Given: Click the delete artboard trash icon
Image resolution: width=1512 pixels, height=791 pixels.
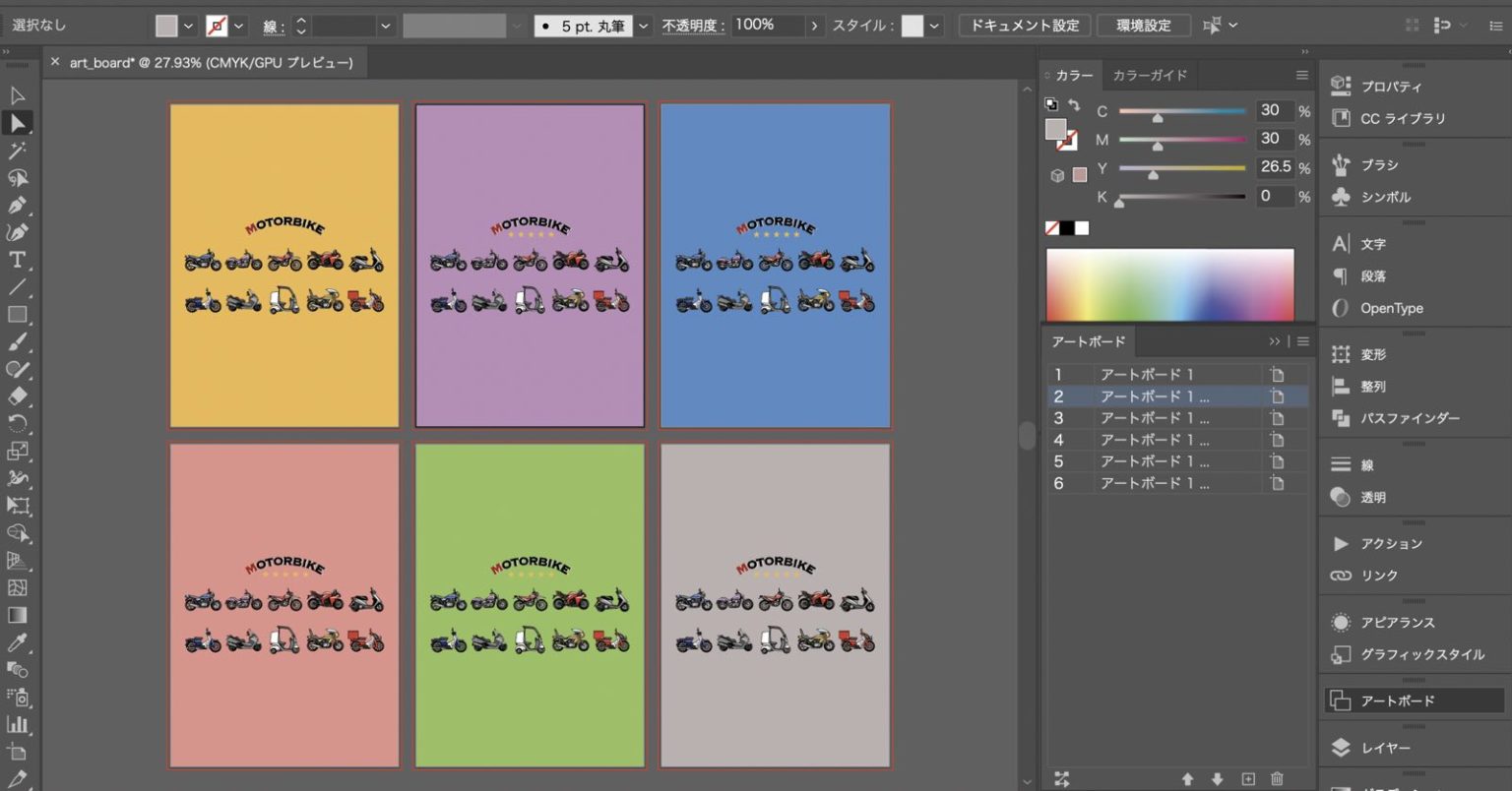Looking at the screenshot, I should (x=1277, y=779).
